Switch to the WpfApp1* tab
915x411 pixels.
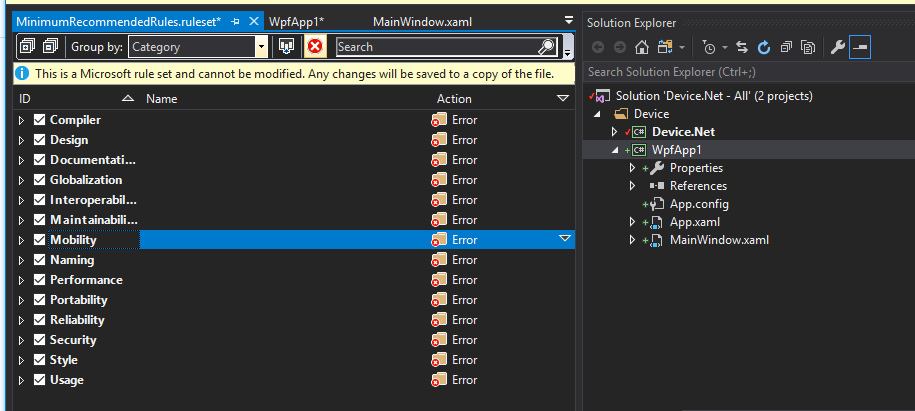296,22
